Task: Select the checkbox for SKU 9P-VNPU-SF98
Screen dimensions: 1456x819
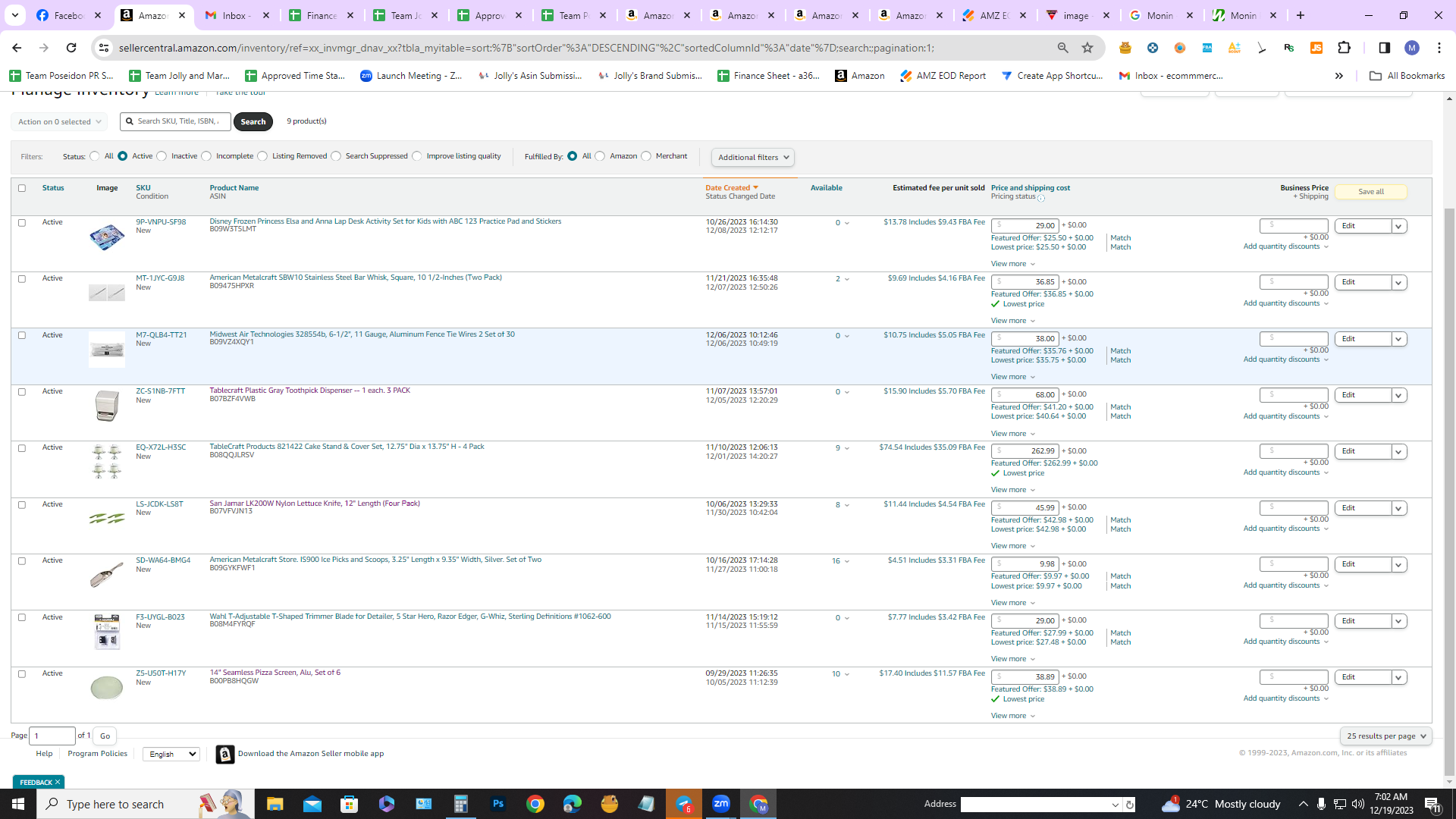Action: (22, 223)
